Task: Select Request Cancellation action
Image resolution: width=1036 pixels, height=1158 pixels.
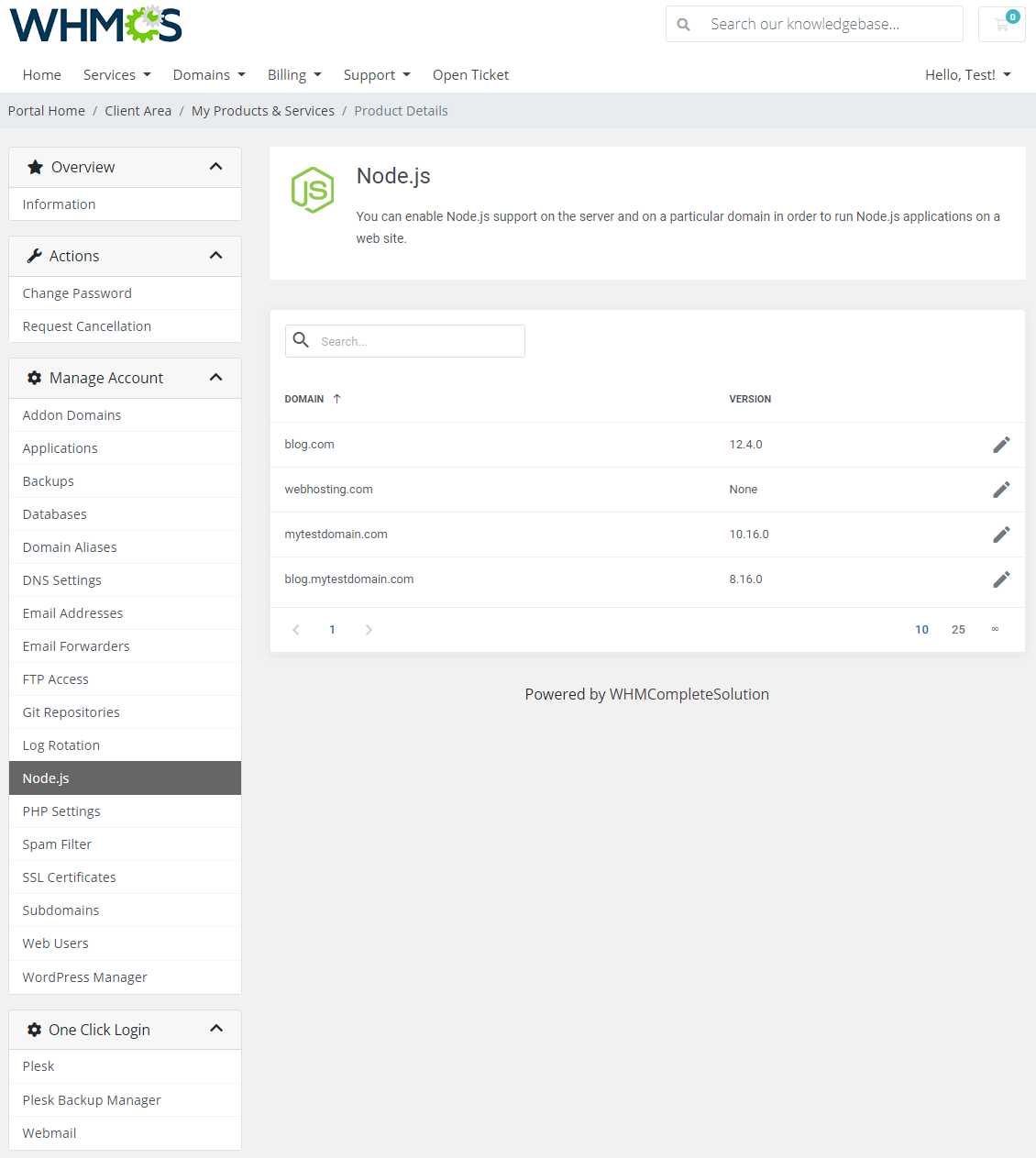Action: [x=125, y=326]
